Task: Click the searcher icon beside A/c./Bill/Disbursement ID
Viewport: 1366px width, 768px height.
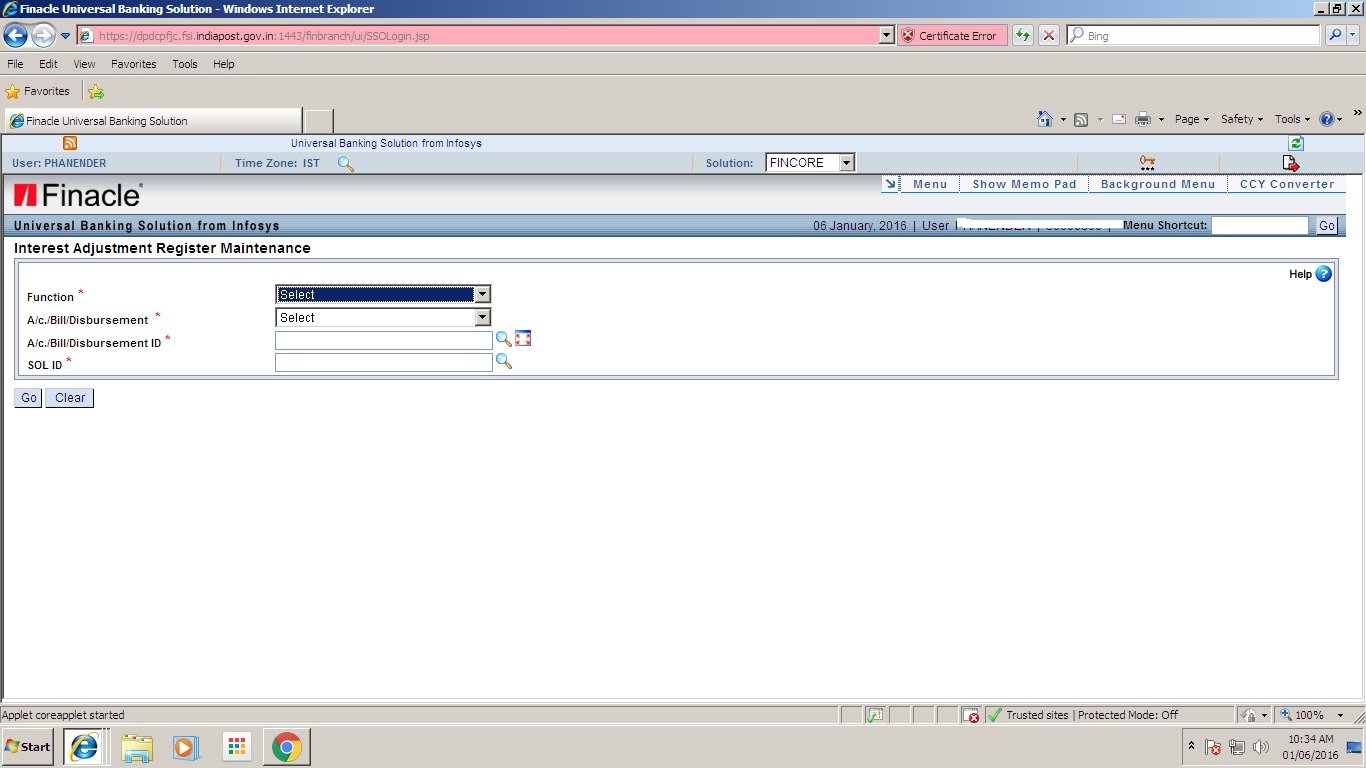Action: coord(503,339)
